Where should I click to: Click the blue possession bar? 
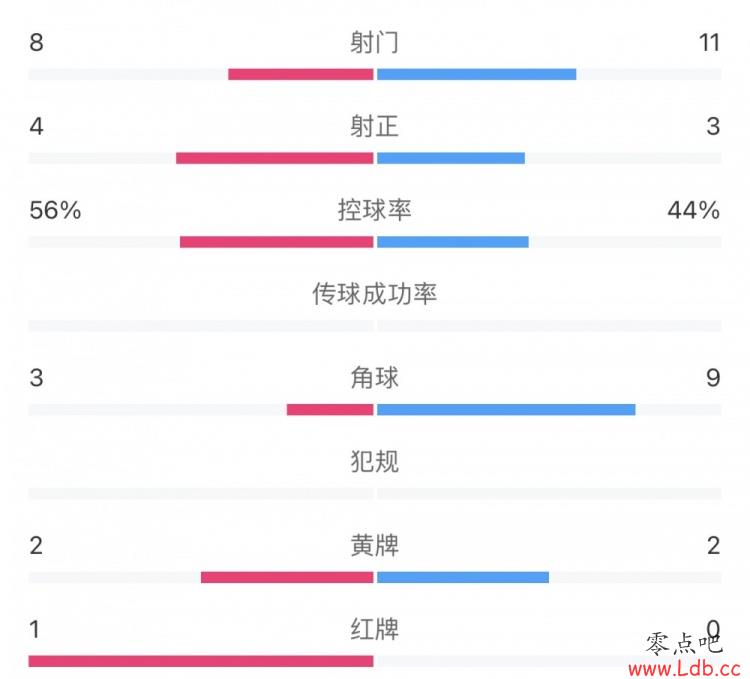coord(452,242)
